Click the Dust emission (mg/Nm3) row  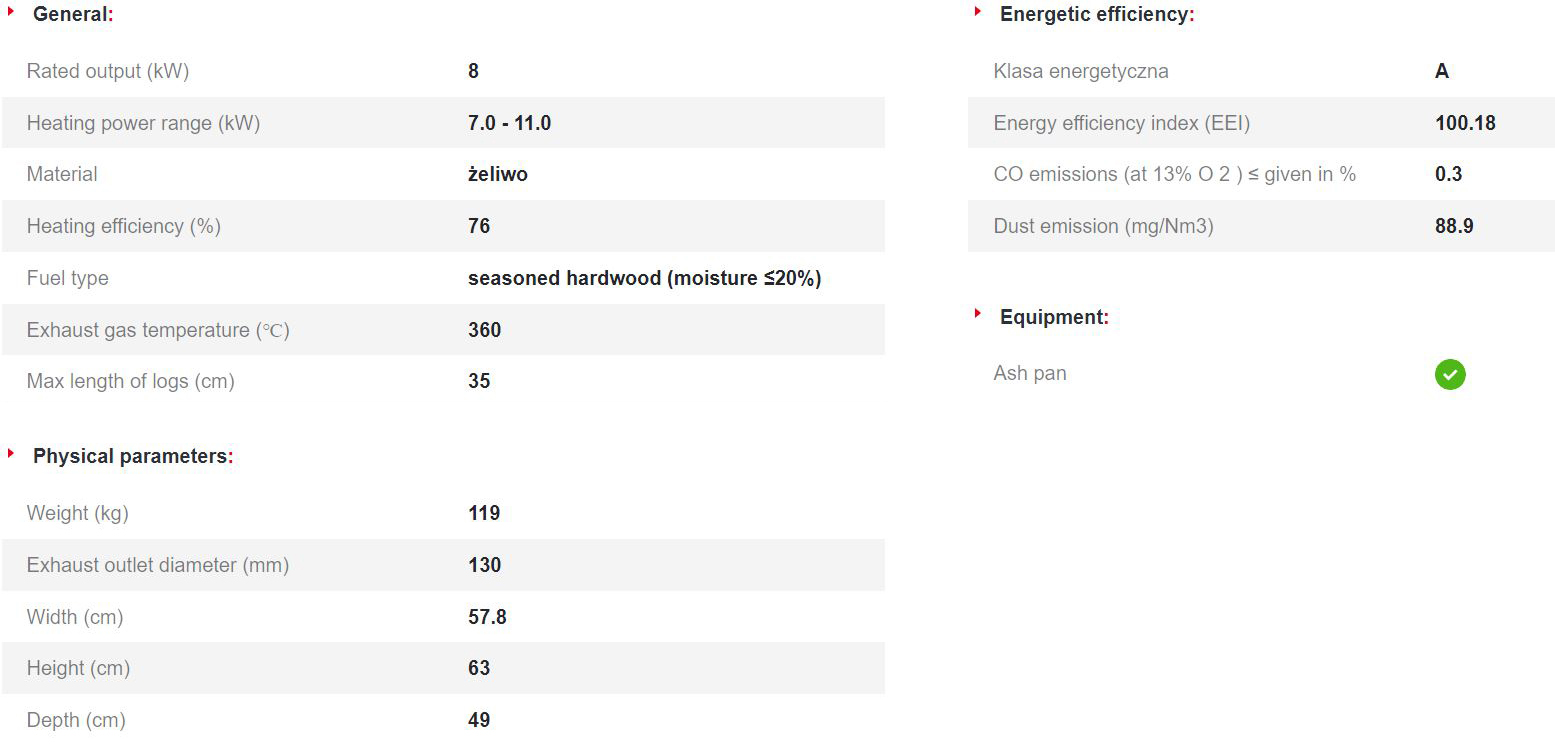1261,226
